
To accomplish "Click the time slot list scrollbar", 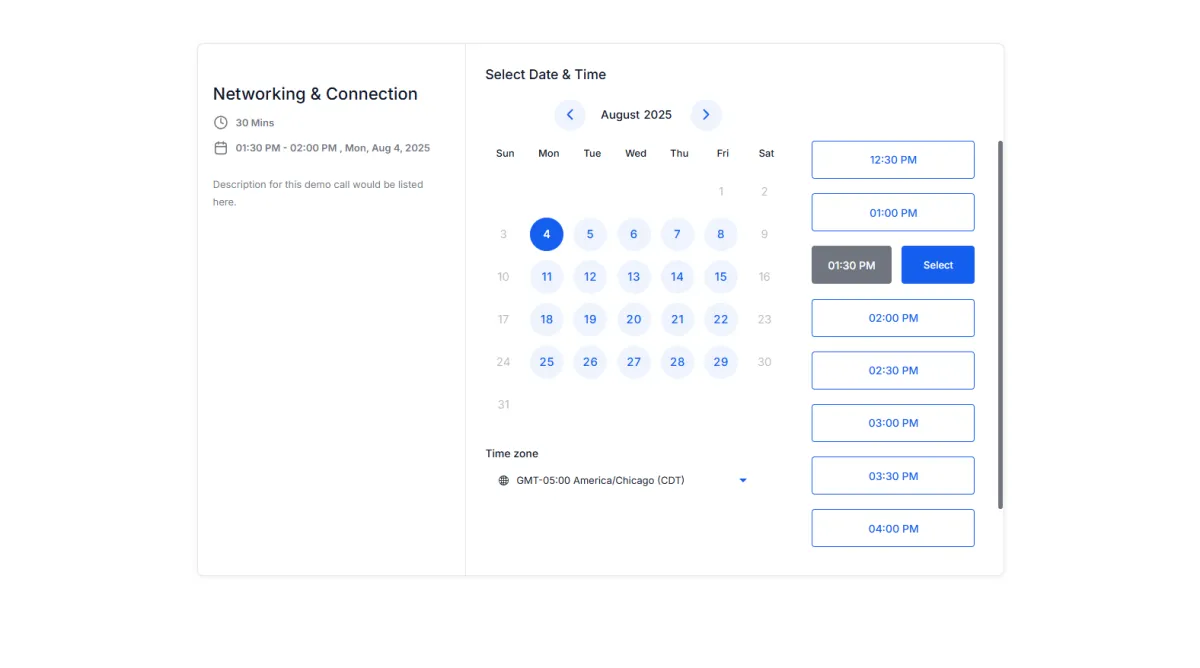I will click(1000, 325).
